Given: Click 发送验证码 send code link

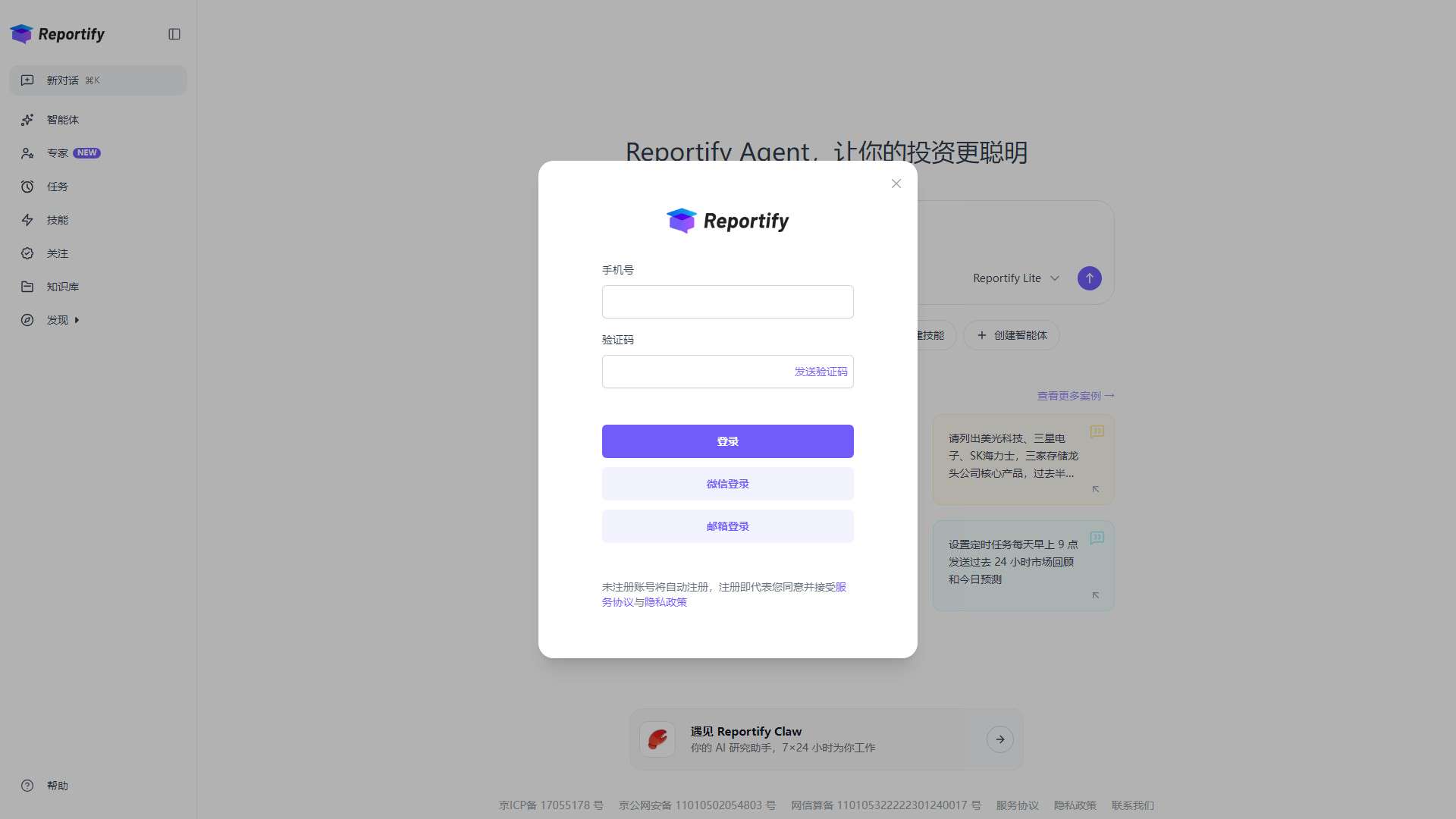Looking at the screenshot, I should pyautogui.click(x=821, y=372).
